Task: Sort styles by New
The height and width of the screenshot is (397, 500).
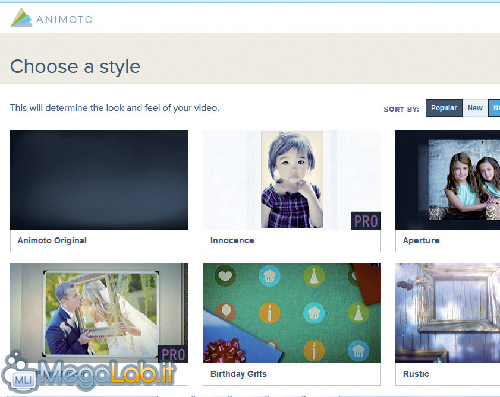Action: (475, 108)
